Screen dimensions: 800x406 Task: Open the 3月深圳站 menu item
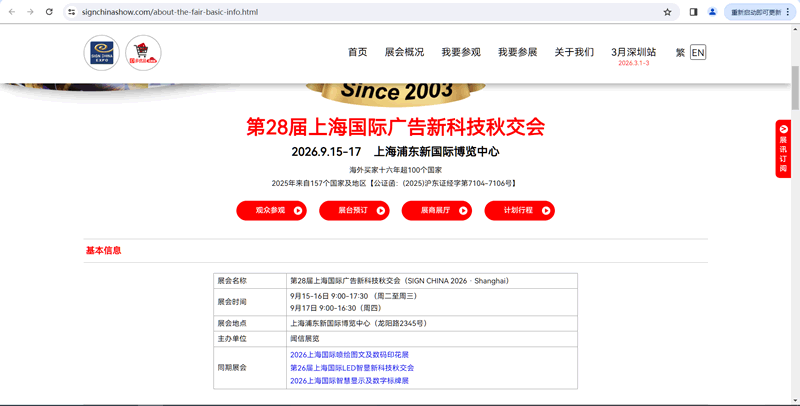pos(634,52)
